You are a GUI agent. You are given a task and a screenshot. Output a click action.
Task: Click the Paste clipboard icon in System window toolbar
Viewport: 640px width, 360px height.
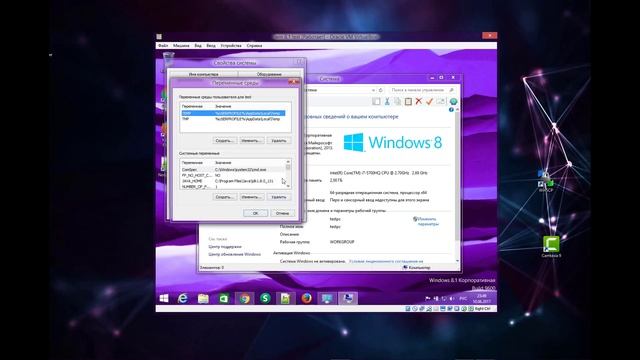(408, 101)
